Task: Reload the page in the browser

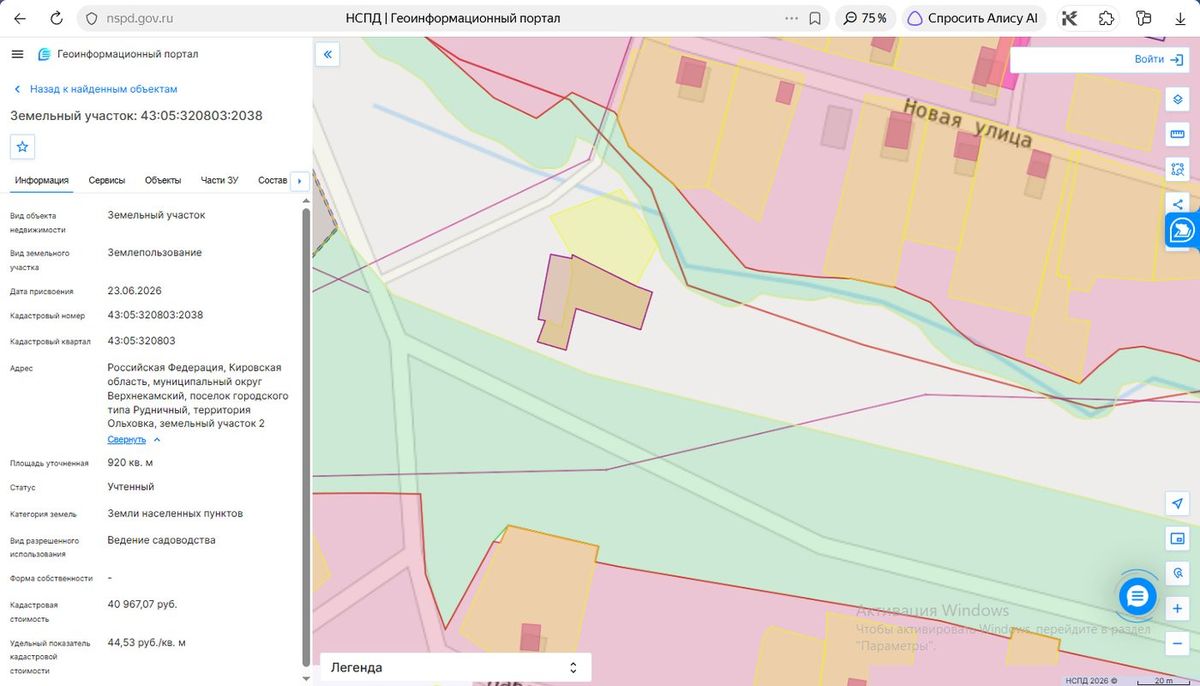Action: coord(56,18)
